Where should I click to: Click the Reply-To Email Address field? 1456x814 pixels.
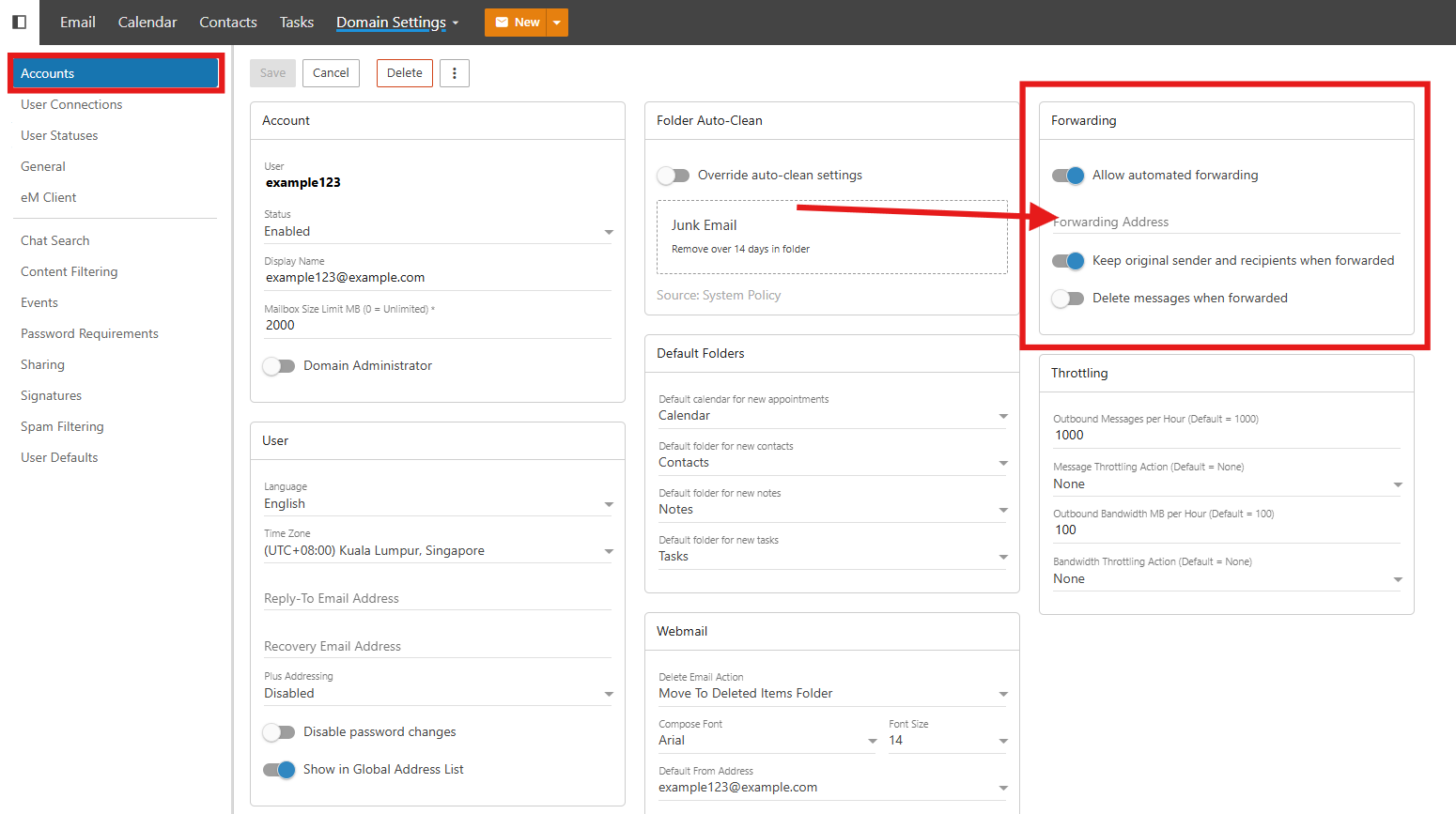[x=438, y=599]
